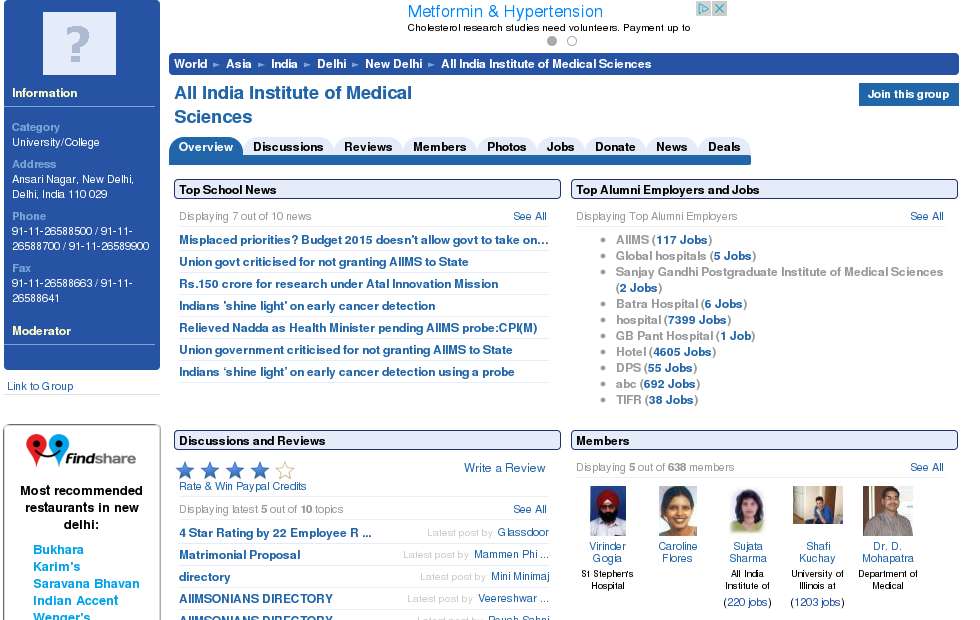
Task: Open the Reviews tab
Action: [368, 147]
